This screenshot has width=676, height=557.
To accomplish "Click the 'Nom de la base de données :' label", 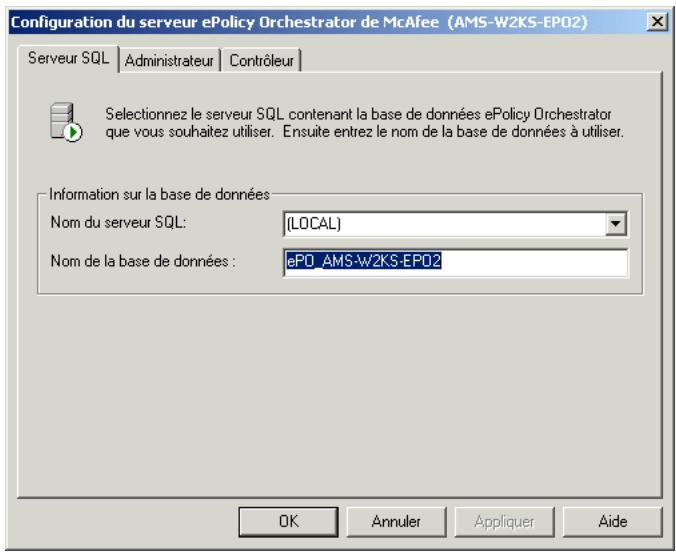I will [143, 261].
